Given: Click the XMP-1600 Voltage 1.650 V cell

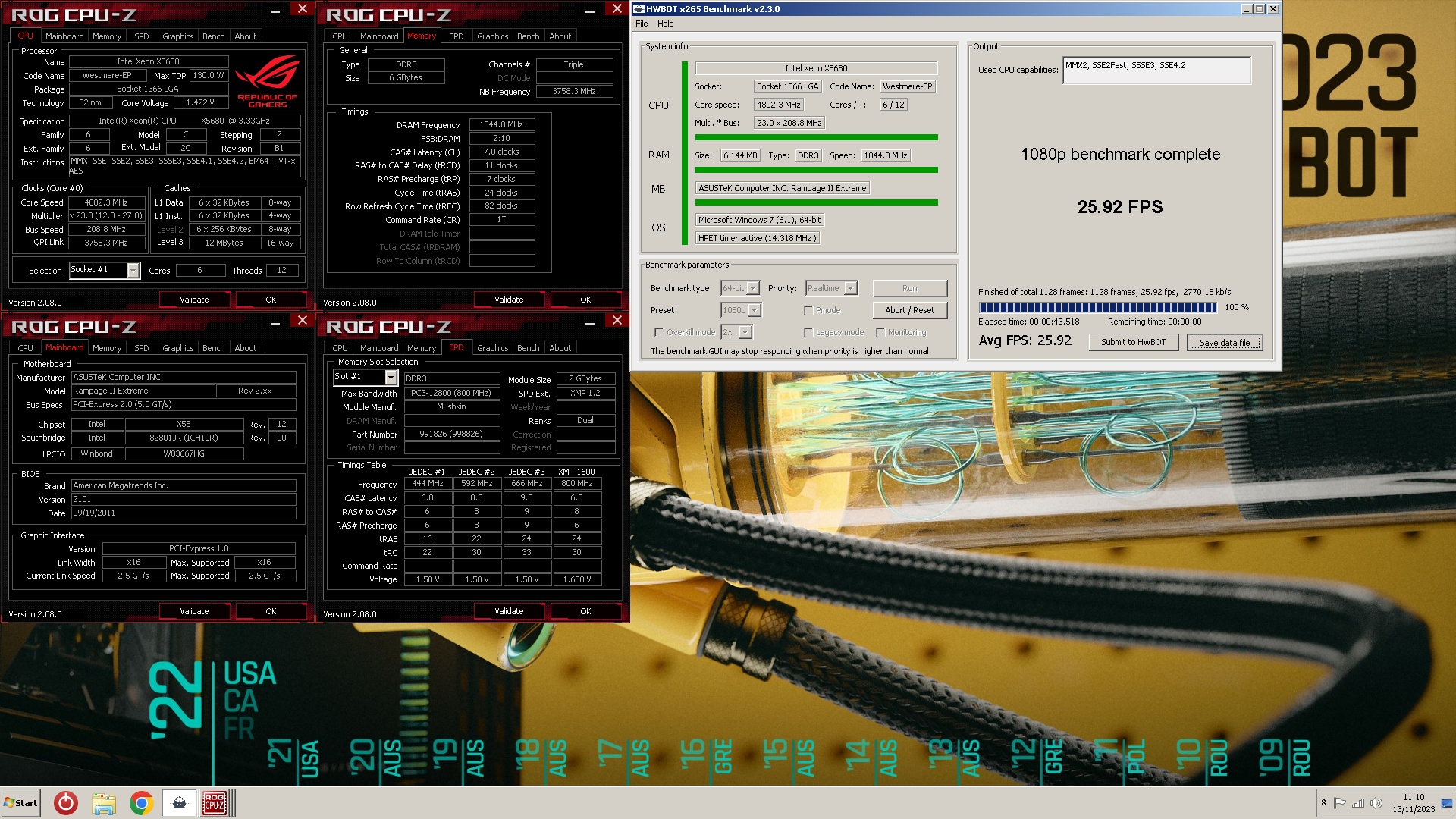Looking at the screenshot, I should point(576,579).
